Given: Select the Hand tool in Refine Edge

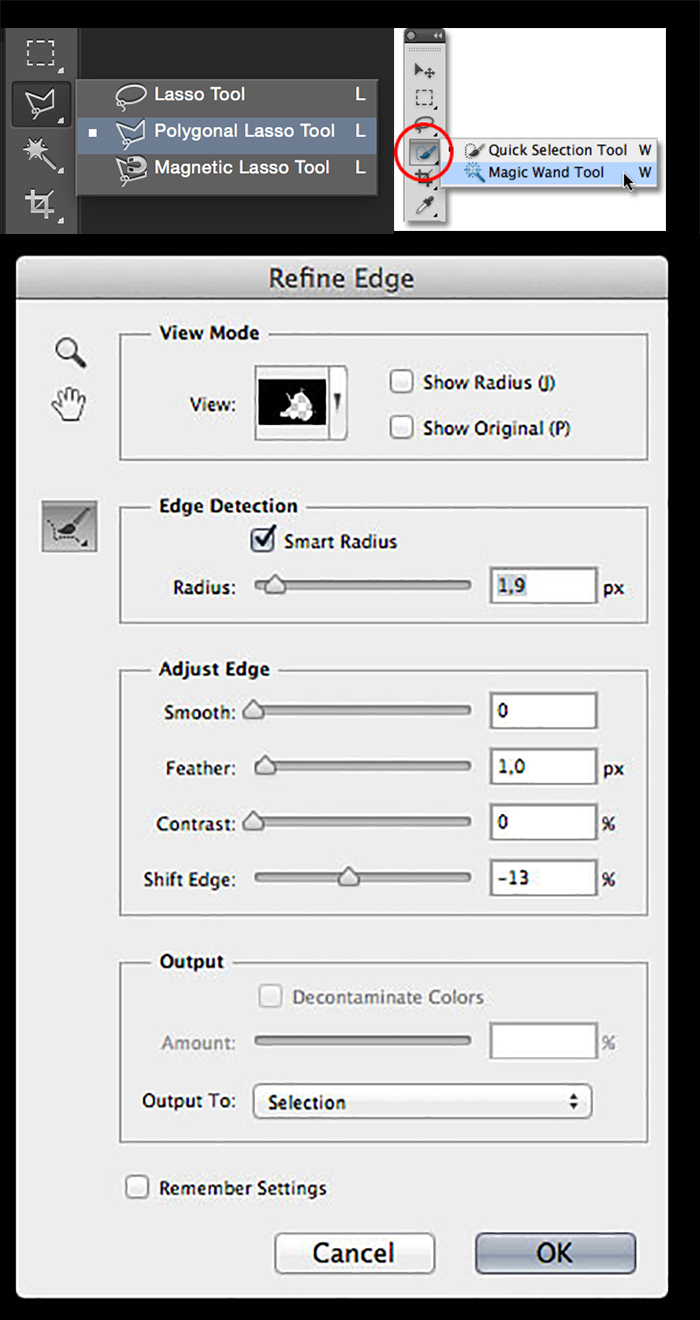Looking at the screenshot, I should (x=70, y=403).
